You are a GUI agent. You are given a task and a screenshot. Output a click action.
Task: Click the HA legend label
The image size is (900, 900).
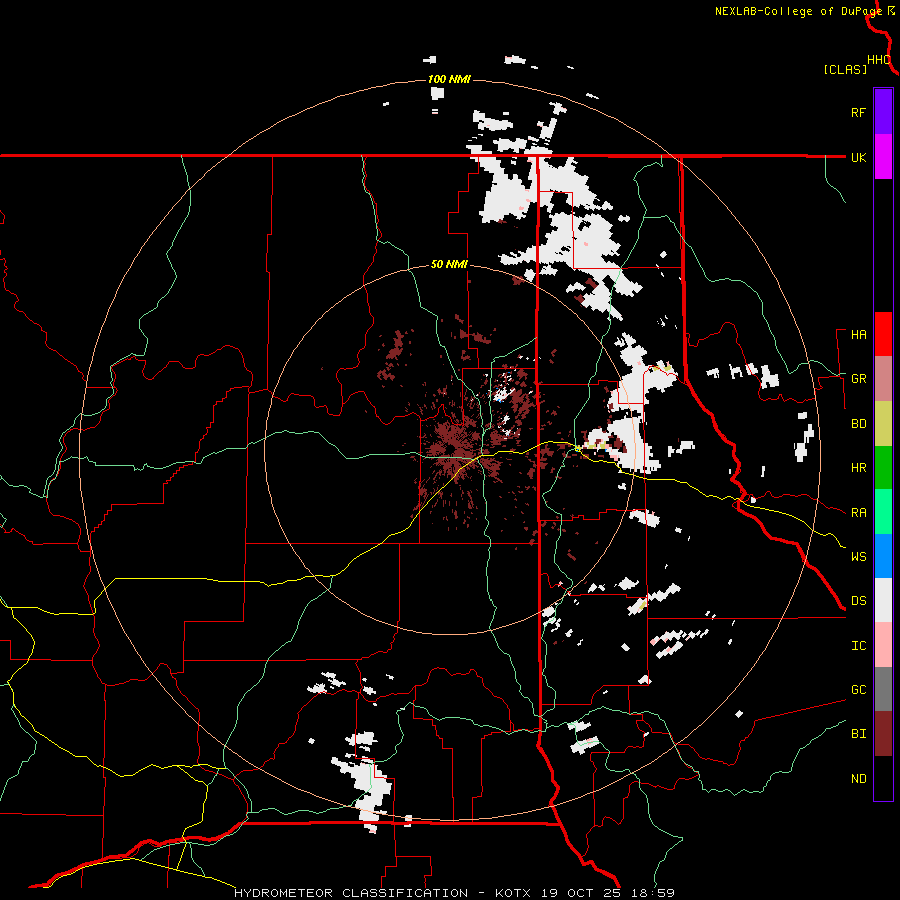pos(858,335)
